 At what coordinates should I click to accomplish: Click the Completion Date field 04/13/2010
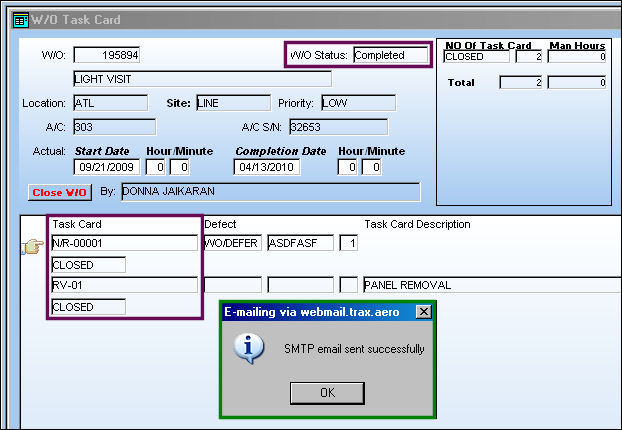267,167
